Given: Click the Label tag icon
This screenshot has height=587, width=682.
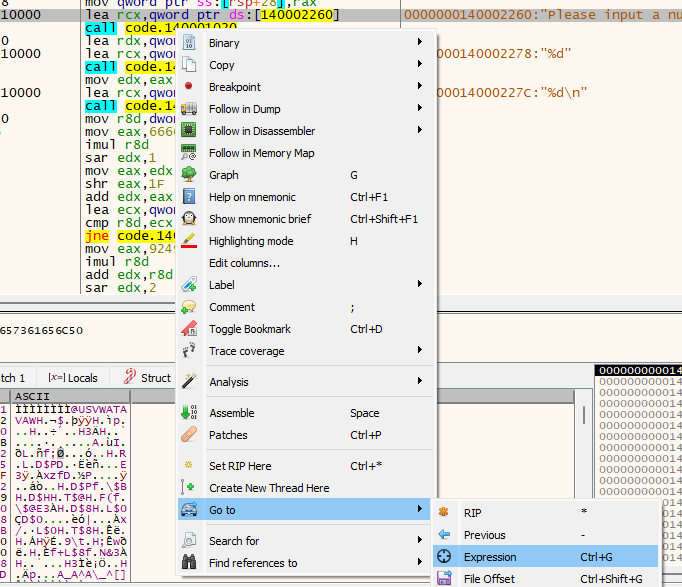Looking at the screenshot, I should tap(189, 284).
